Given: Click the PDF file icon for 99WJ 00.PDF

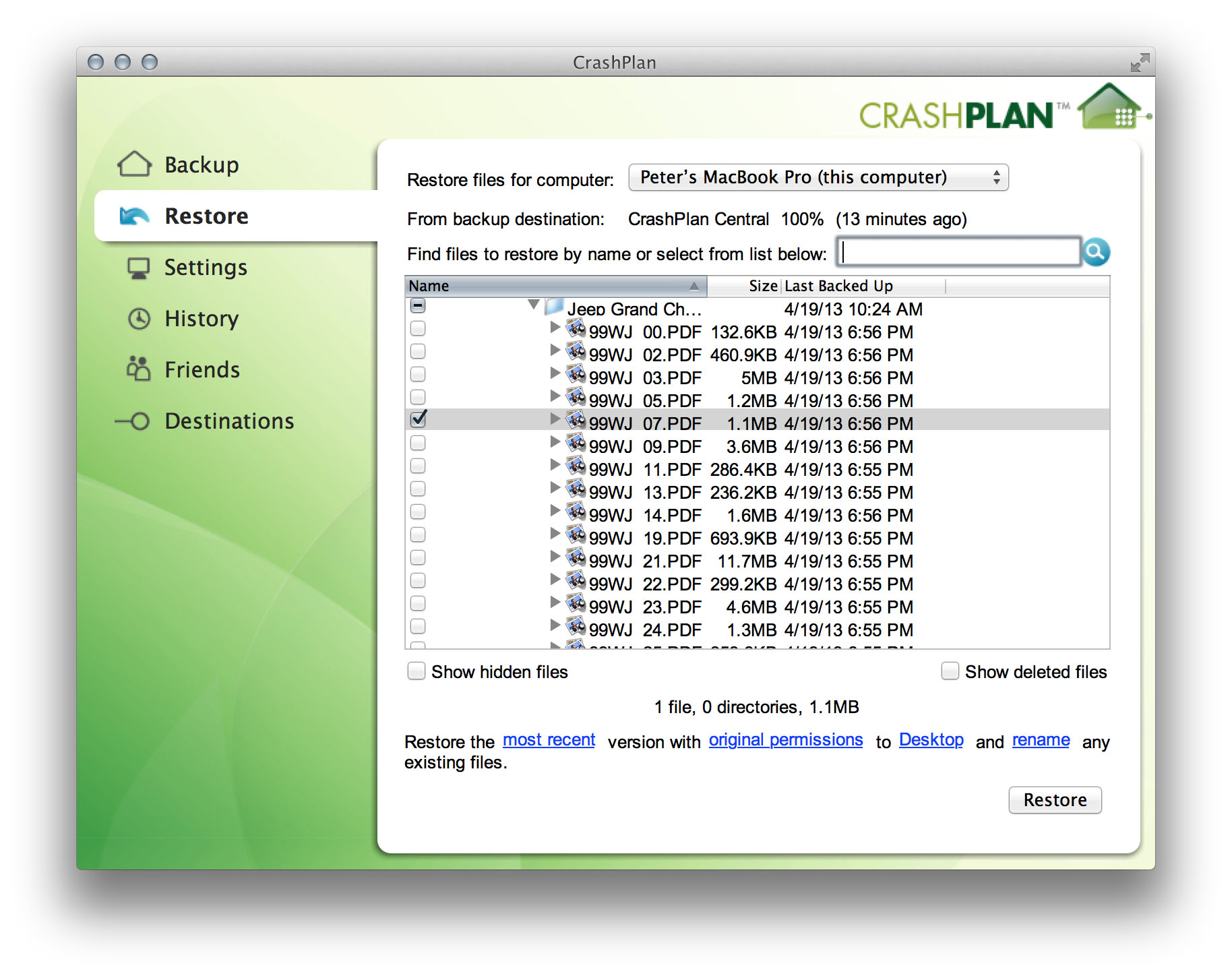Looking at the screenshot, I should pyautogui.click(x=576, y=328).
